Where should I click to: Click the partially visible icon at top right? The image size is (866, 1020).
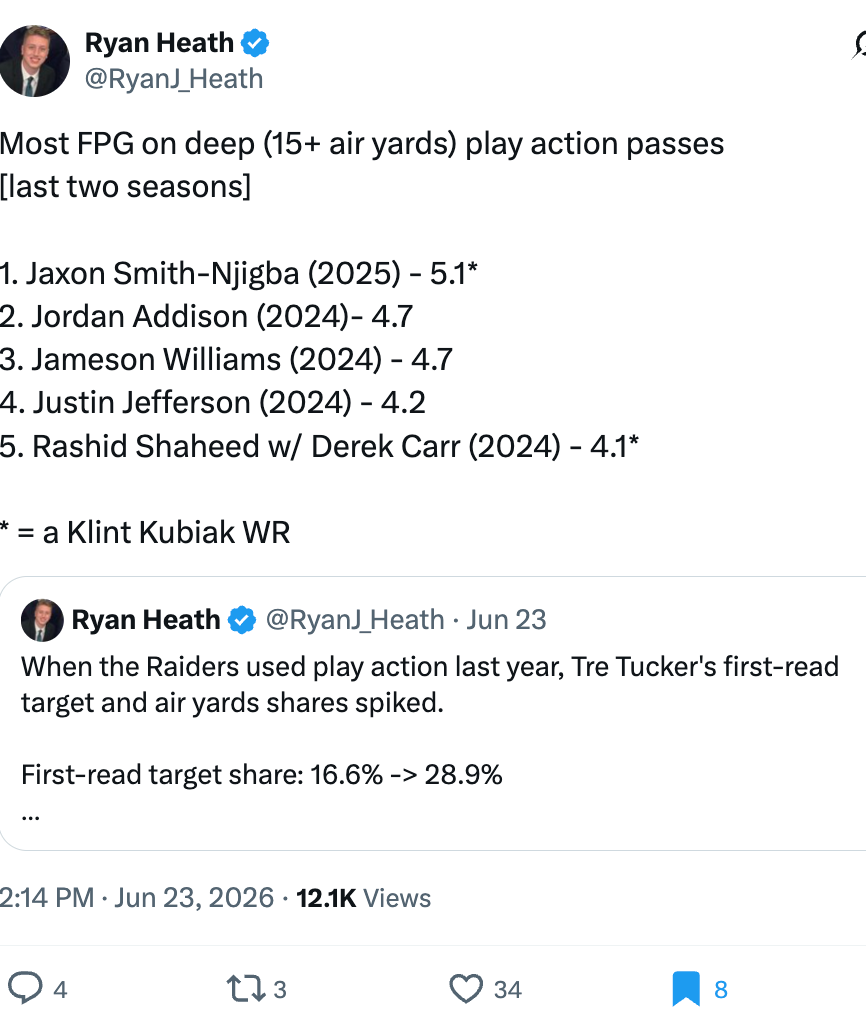coord(859,46)
